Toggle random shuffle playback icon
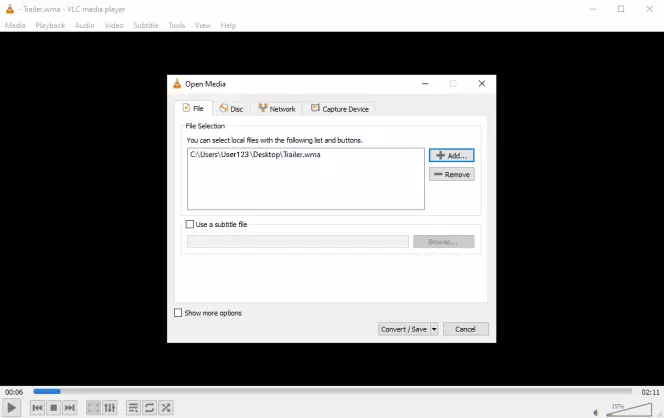Viewport: 664px width, 418px height. (x=166, y=408)
